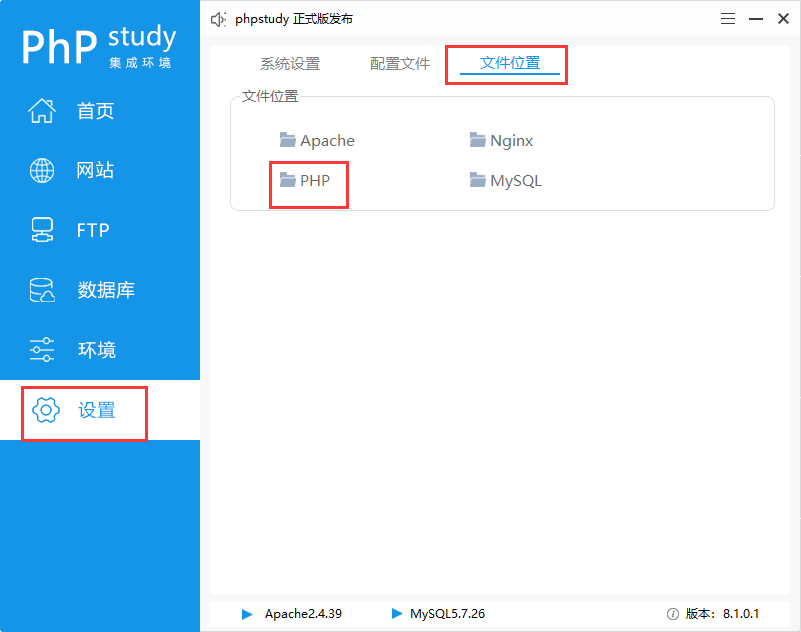Open the 数据库 database panel

pyautogui.click(x=41, y=290)
